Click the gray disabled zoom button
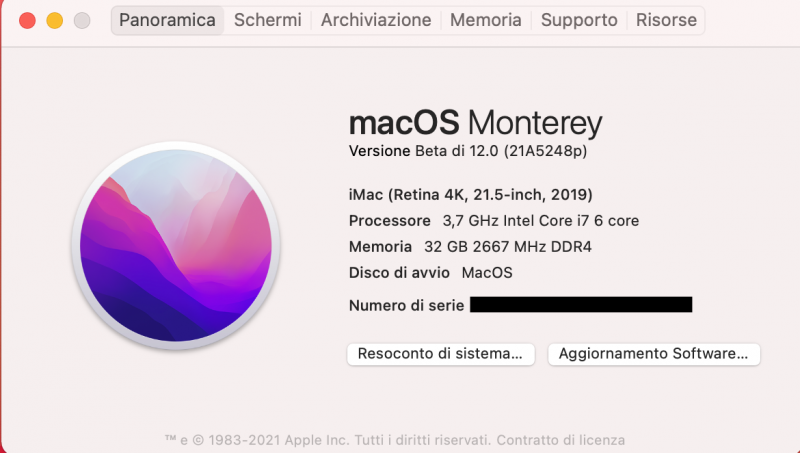Viewport: 800px width, 453px height. point(81,20)
